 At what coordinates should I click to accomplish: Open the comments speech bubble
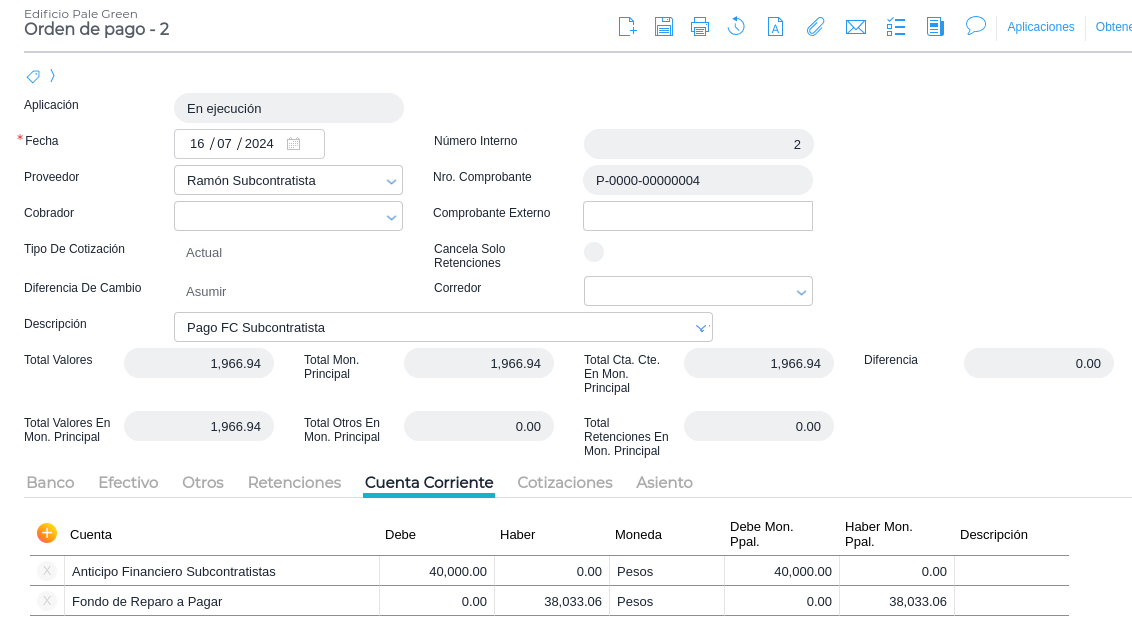click(x=975, y=26)
